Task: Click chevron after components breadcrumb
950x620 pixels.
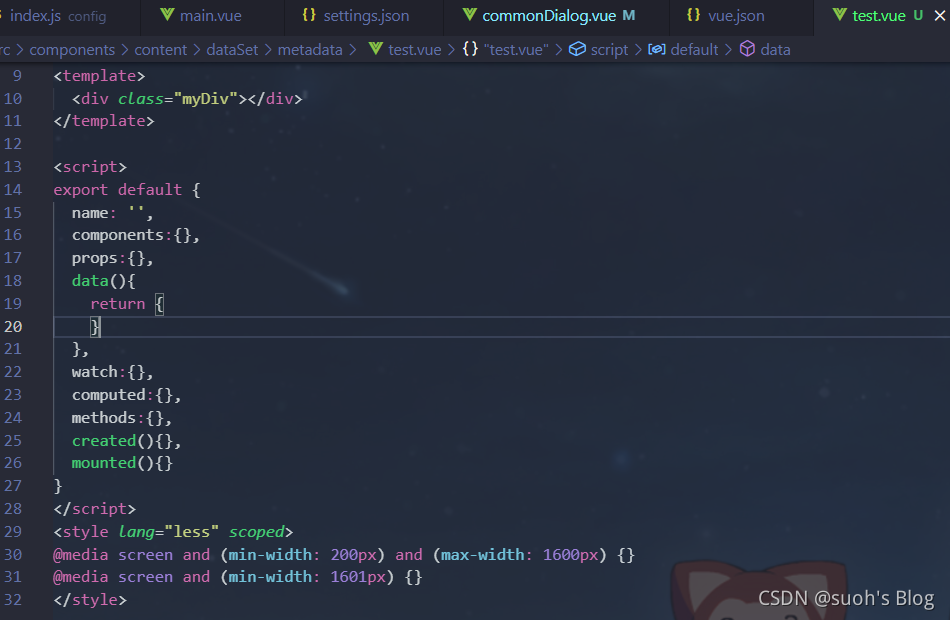Action: [x=125, y=50]
